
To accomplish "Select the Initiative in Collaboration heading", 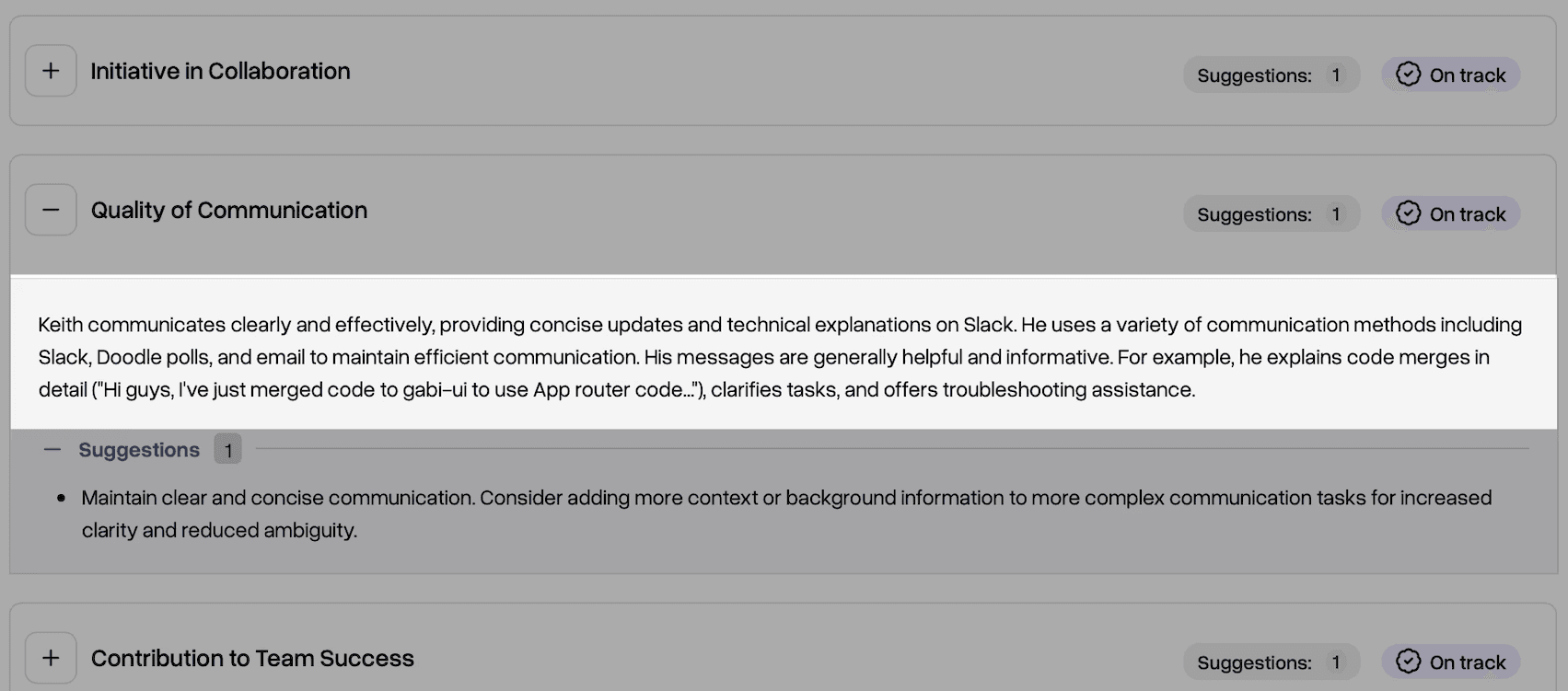I will coord(220,71).
